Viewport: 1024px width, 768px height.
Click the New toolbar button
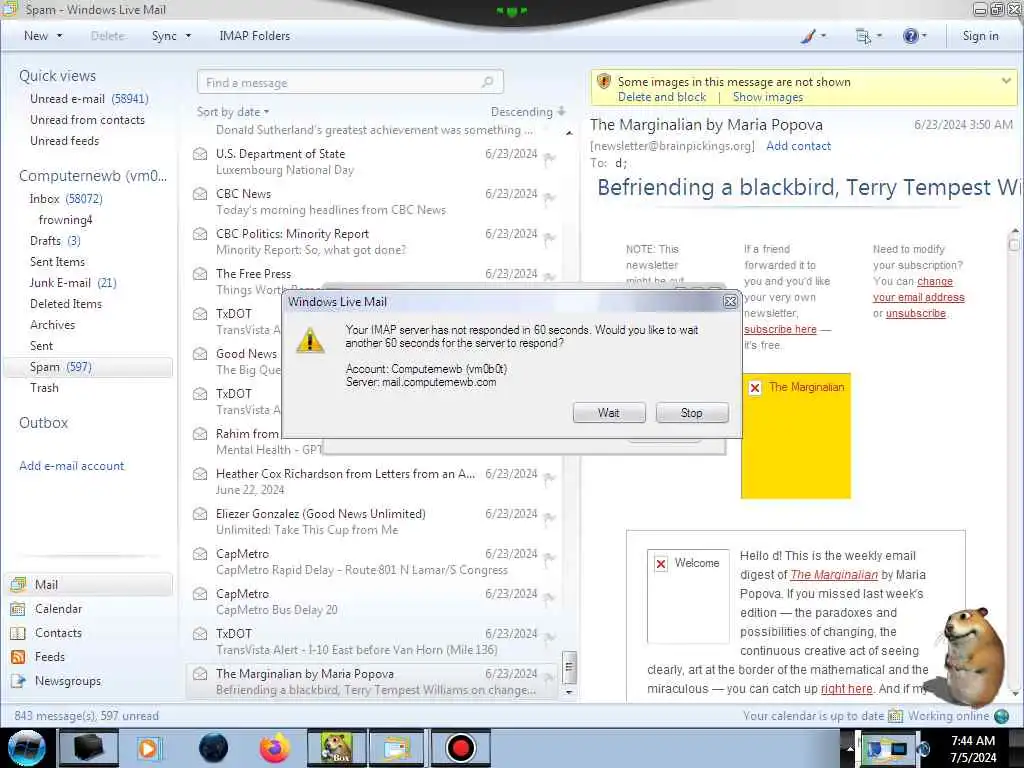pyautogui.click(x=36, y=36)
